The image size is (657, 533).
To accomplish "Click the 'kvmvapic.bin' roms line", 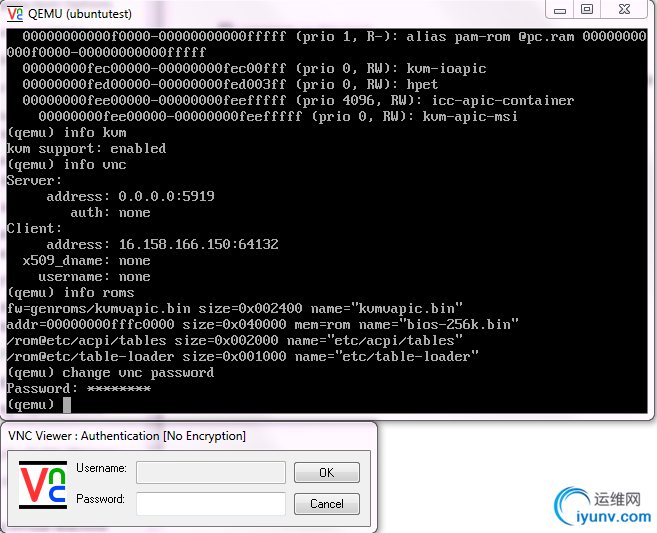I will pyautogui.click(x=235, y=308).
